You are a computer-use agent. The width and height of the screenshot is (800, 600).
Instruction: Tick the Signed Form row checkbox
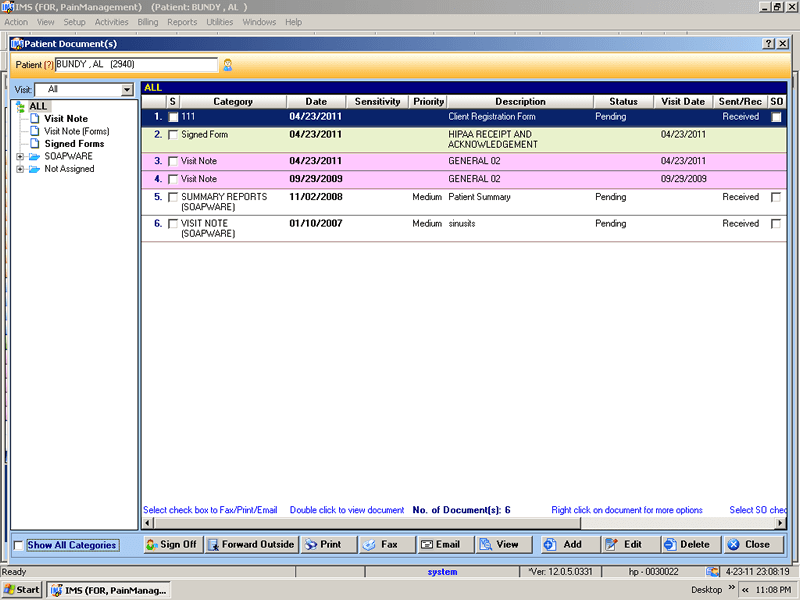(173, 134)
